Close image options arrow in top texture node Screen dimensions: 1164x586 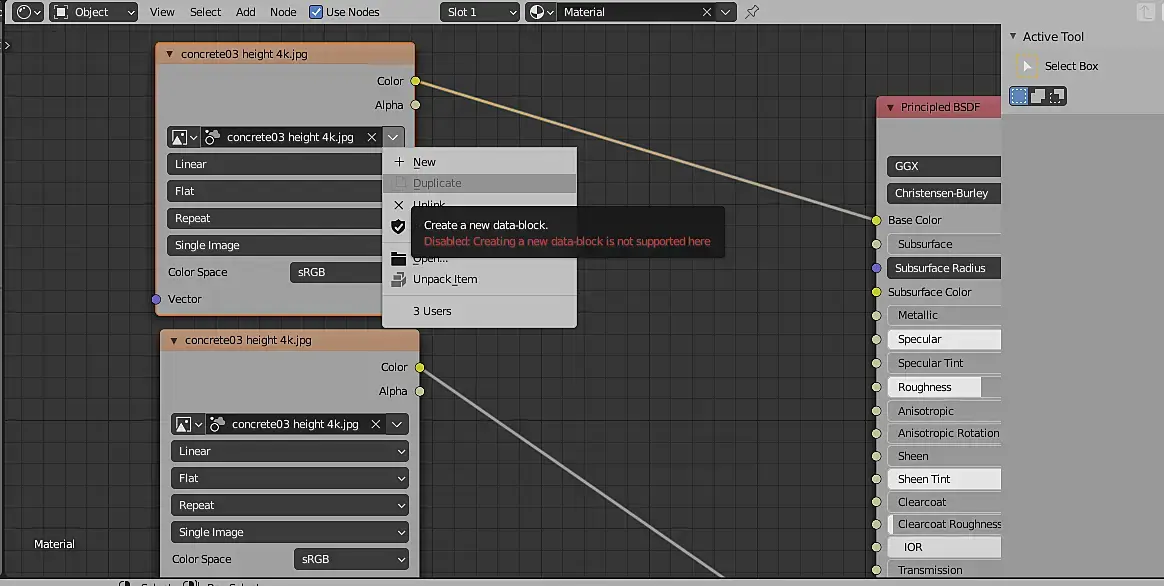coord(393,137)
